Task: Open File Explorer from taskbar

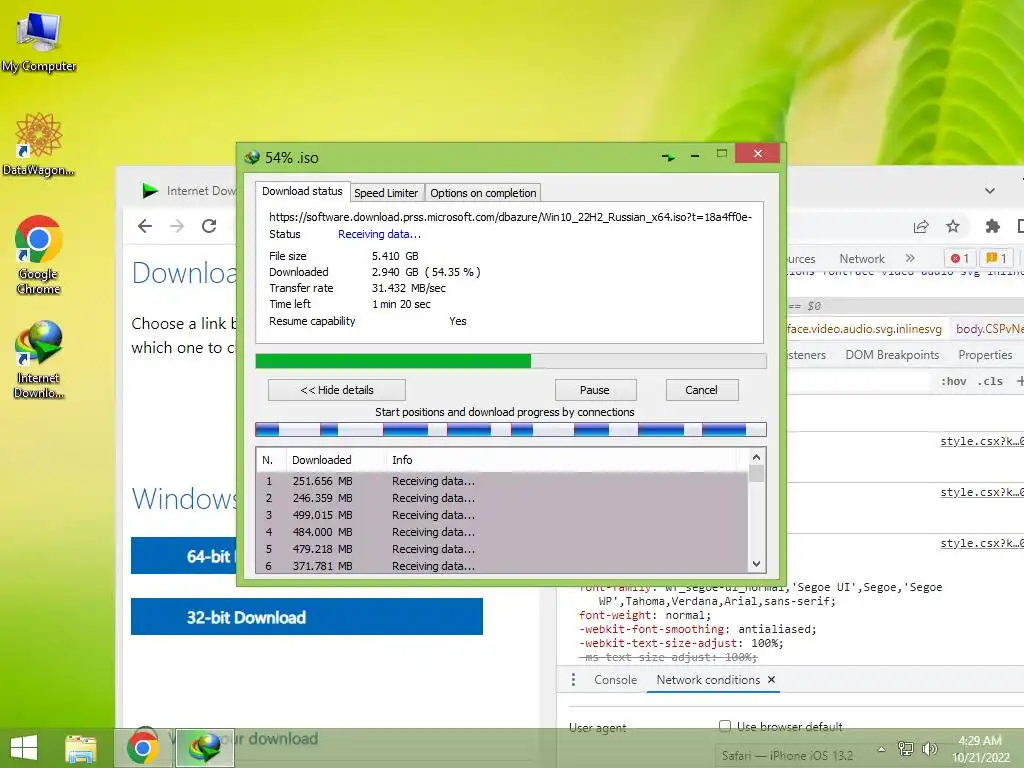Action: tap(80, 748)
